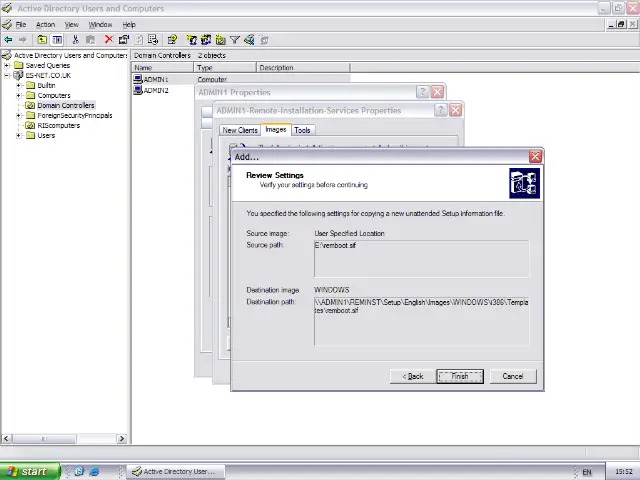This screenshot has width=640, height=480.
Task: Click the Cancel button in wizard
Action: pos(513,376)
